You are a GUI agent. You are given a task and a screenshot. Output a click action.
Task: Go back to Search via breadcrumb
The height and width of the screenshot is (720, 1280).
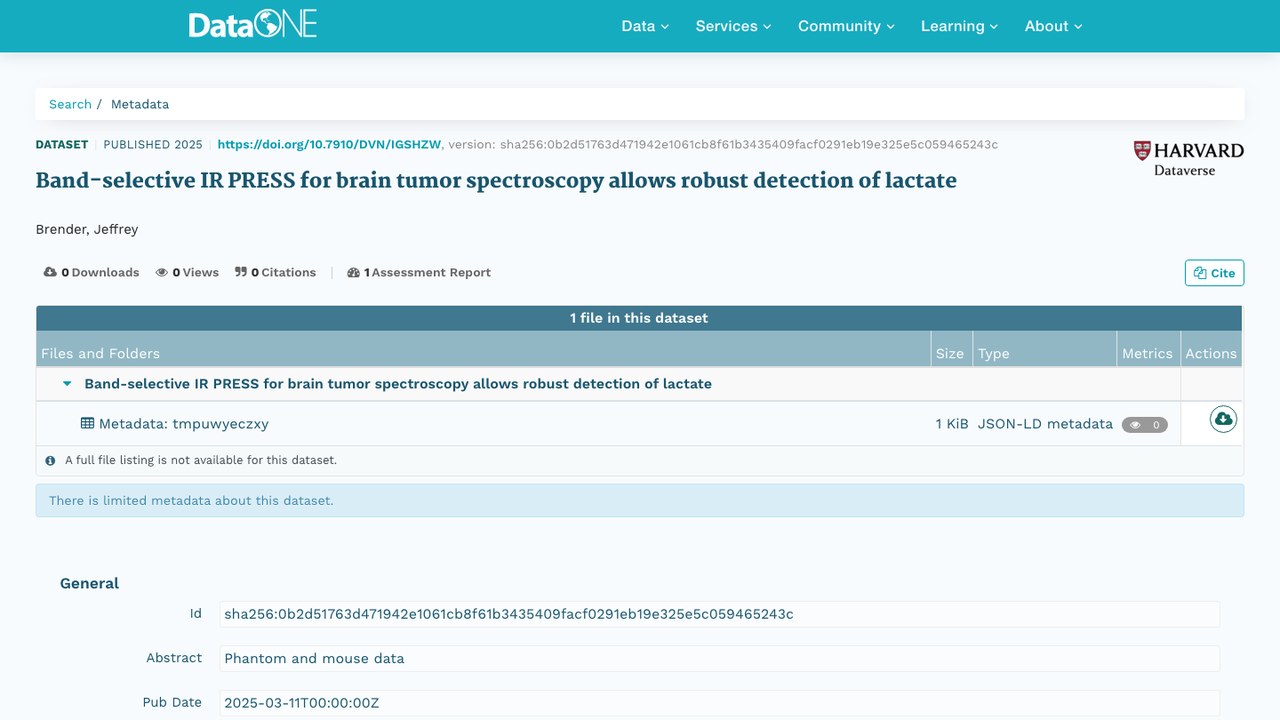[70, 104]
